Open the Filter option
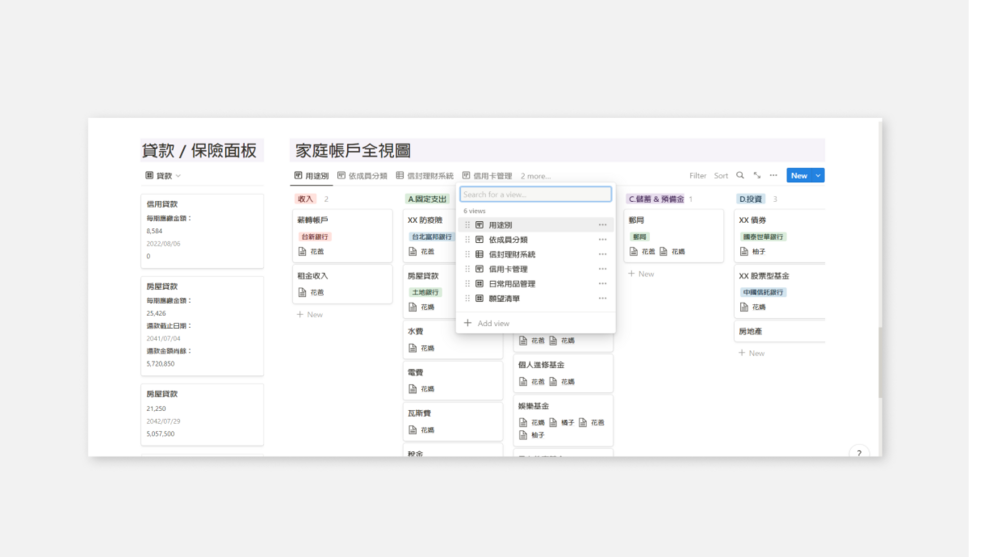The image size is (1005, 557). (x=697, y=176)
